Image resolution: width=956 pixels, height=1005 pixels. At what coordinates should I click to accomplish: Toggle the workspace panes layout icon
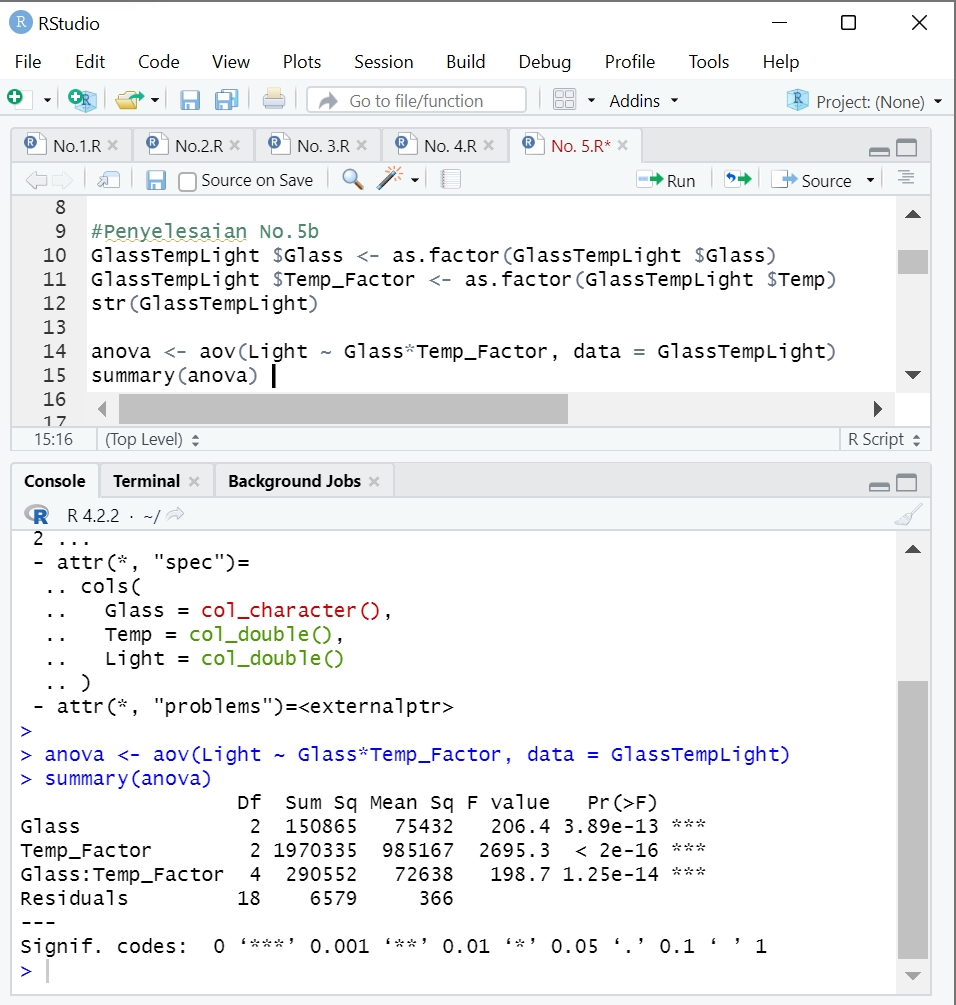click(x=565, y=100)
